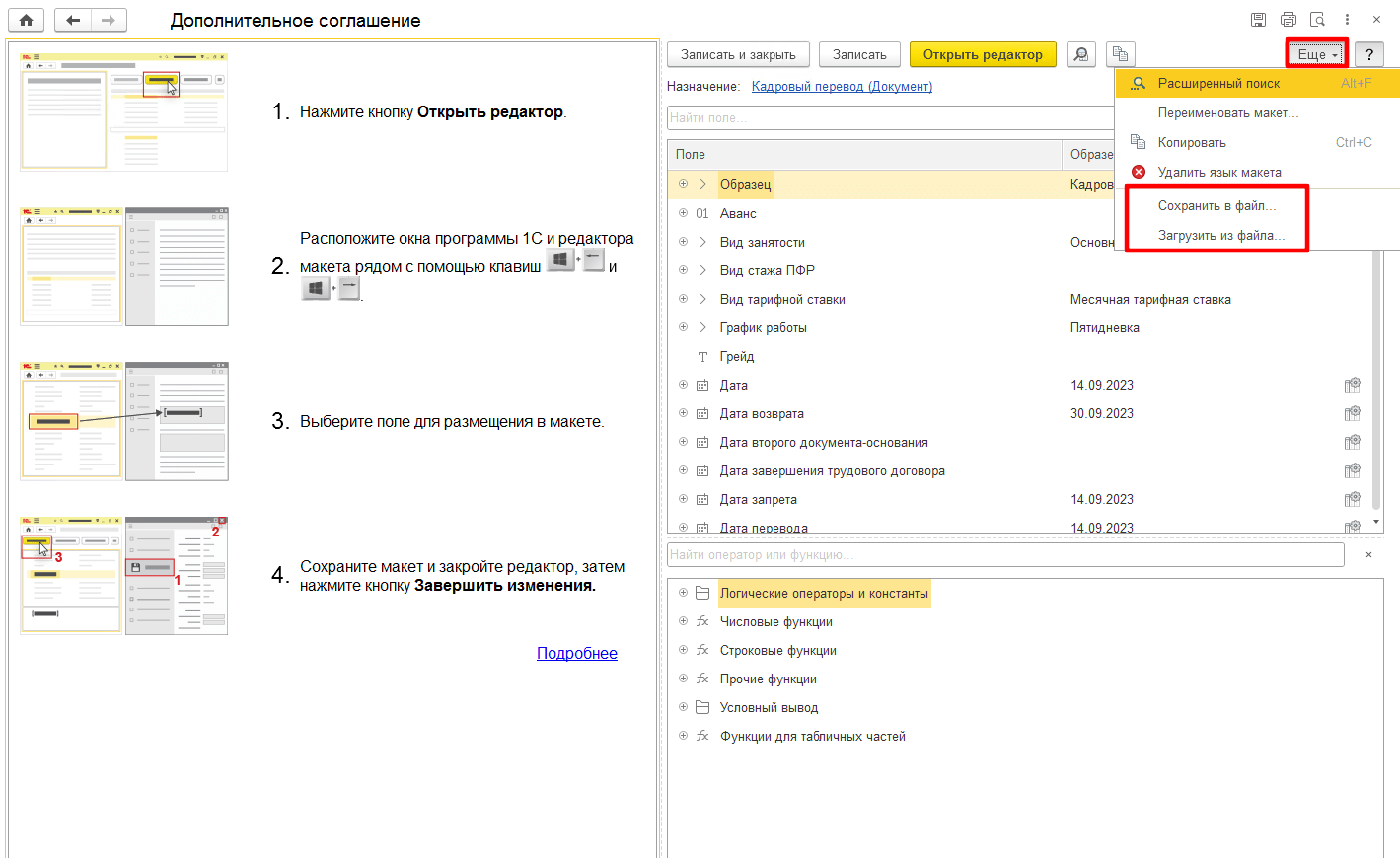Click the step 3 illustration thumbnail

pyautogui.click(x=124, y=421)
